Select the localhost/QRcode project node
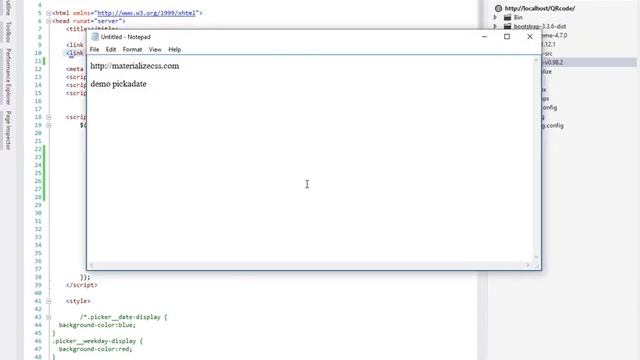Viewport: 640px width, 360px height. pyautogui.click(x=540, y=8)
